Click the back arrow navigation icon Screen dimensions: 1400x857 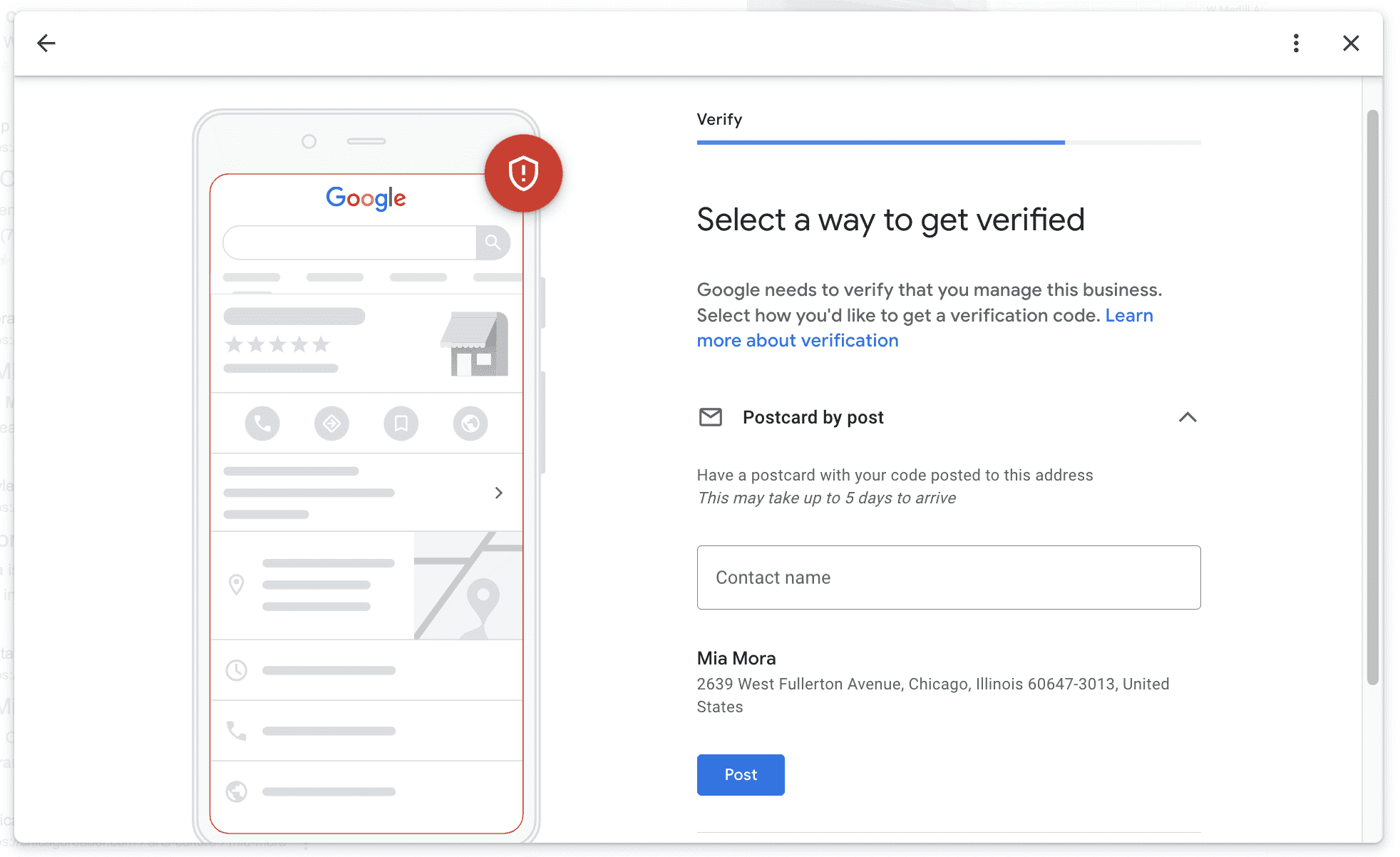pos(46,42)
